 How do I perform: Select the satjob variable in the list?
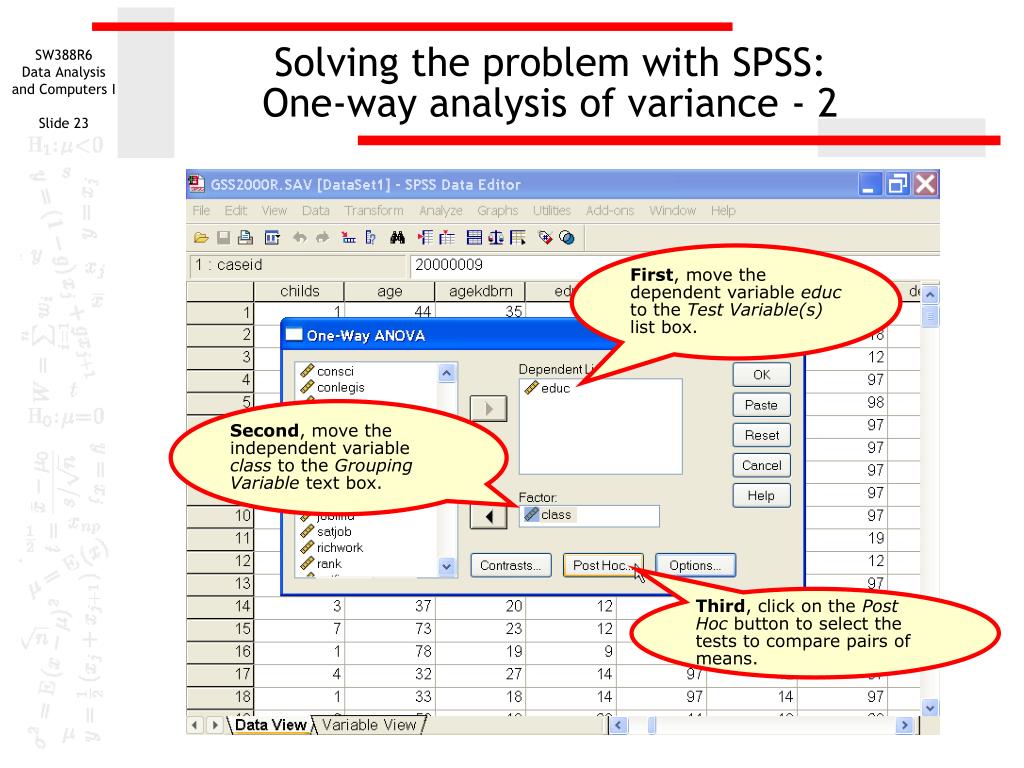click(x=326, y=532)
